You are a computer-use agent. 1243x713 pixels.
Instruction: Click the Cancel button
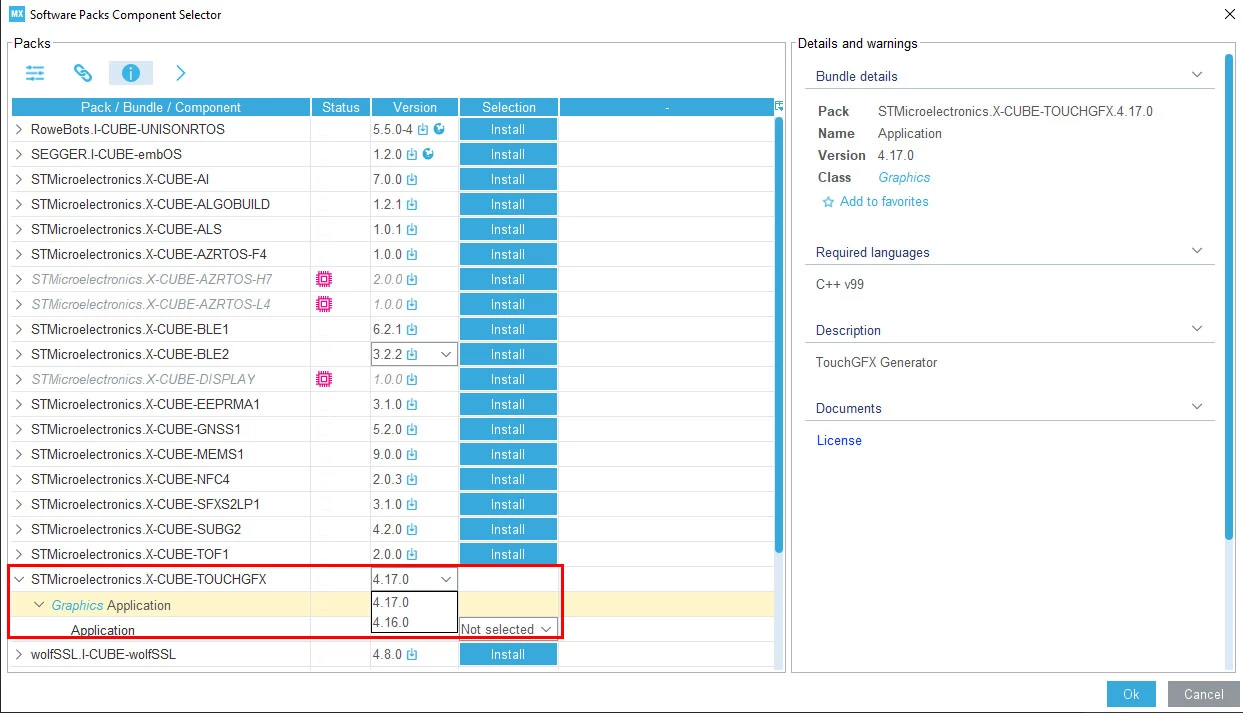point(1203,694)
